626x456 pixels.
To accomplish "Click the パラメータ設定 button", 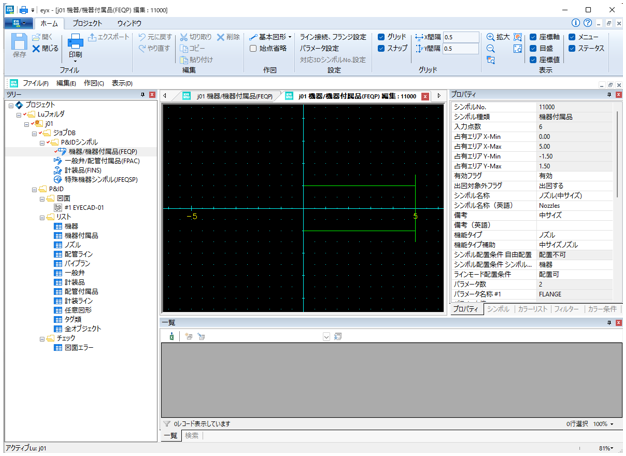I will point(319,48).
